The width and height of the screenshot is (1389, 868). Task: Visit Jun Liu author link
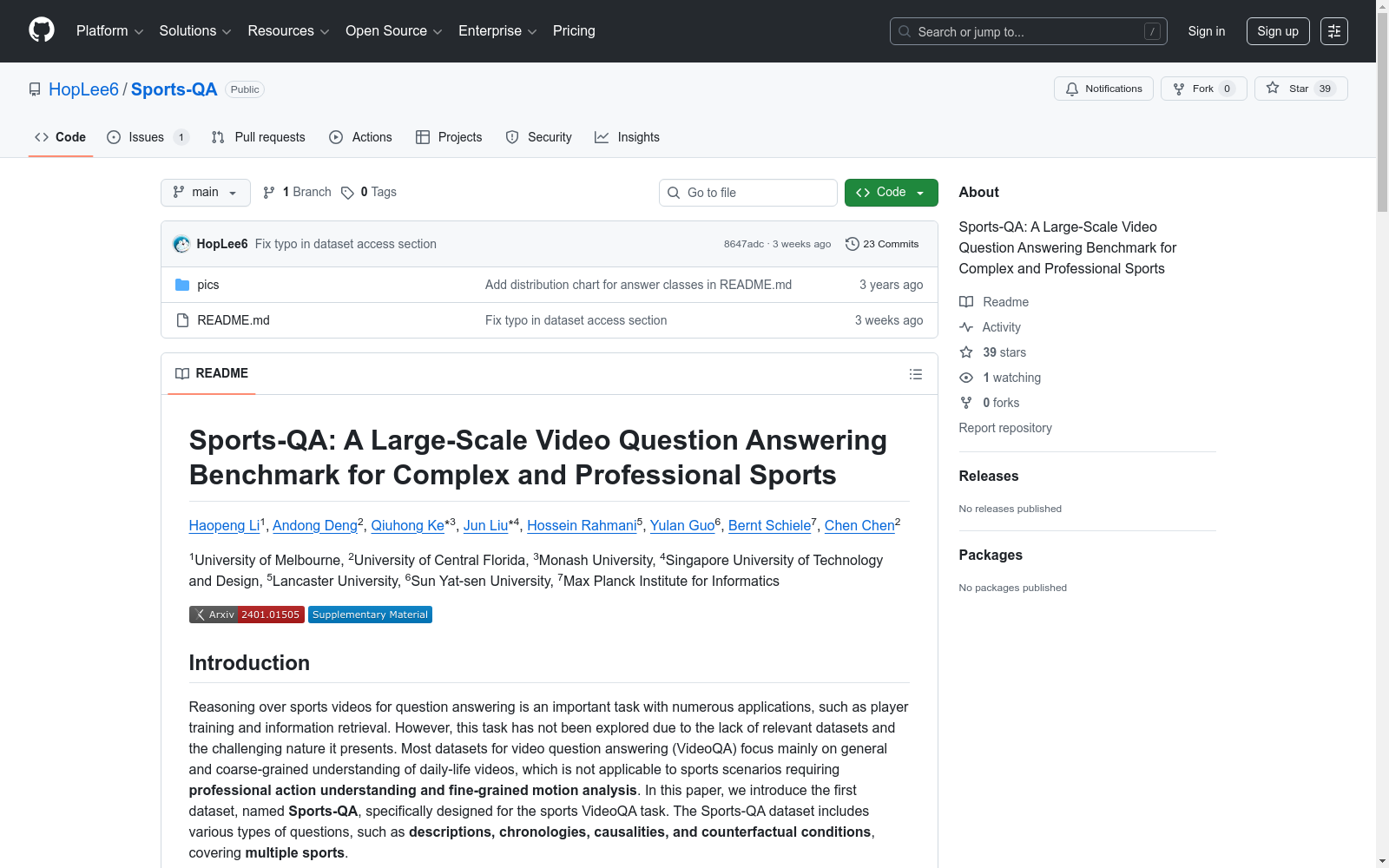[486, 525]
